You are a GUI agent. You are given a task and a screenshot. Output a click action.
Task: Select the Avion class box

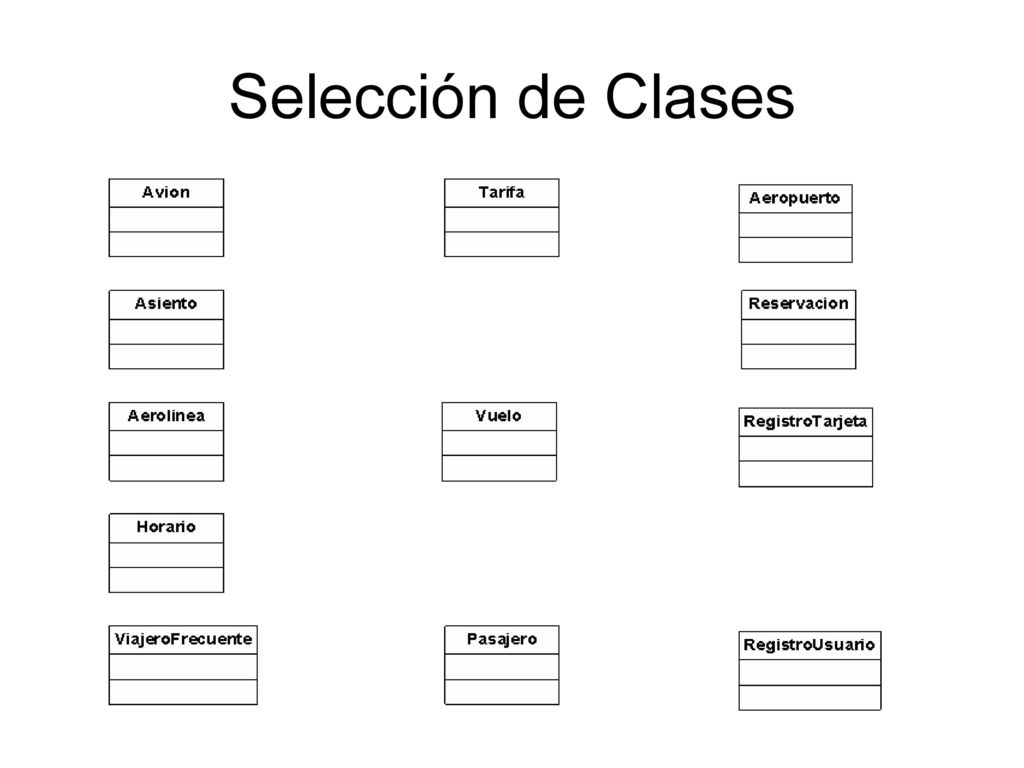[x=166, y=217]
